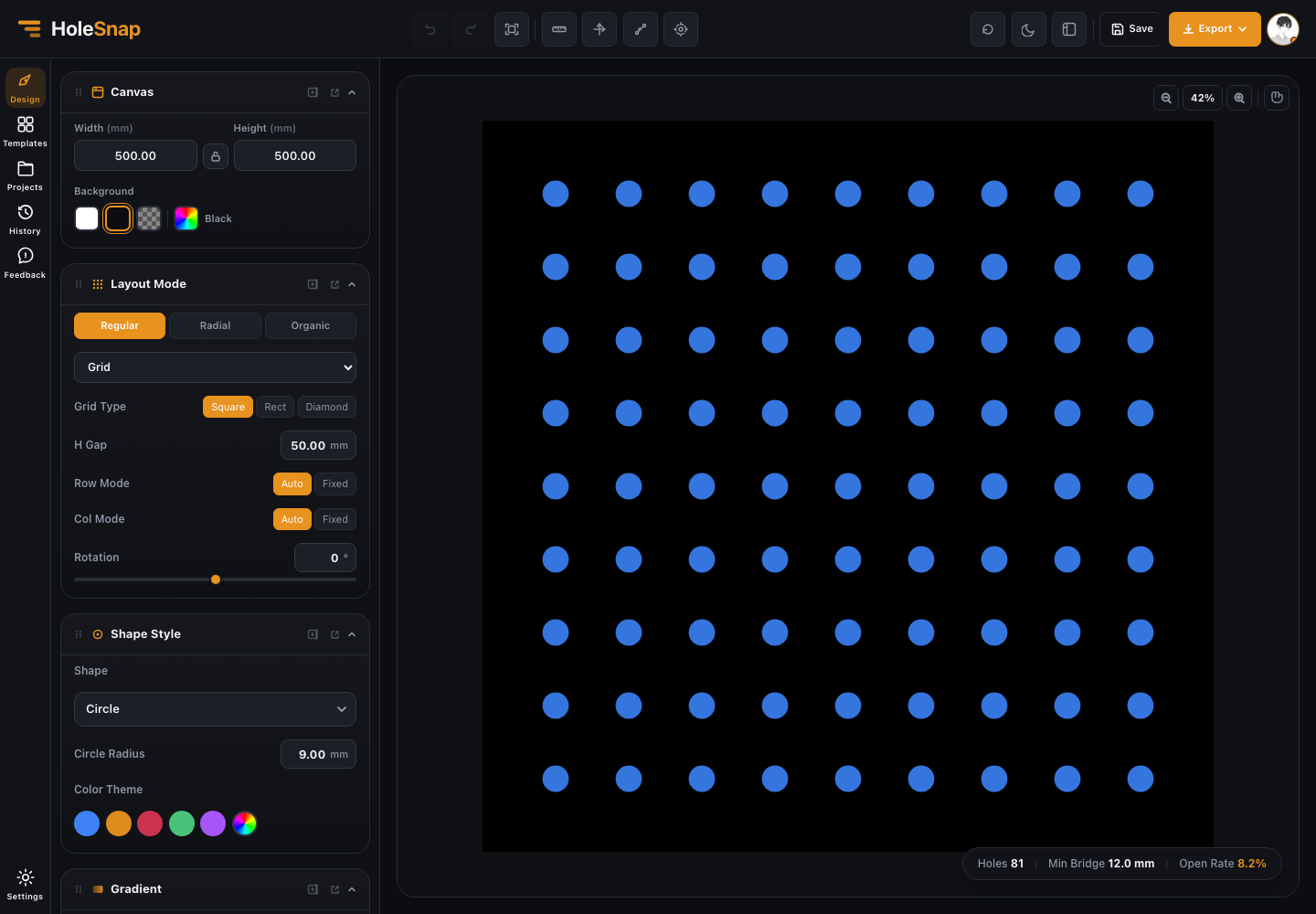Select the Regular layout mode

120,325
